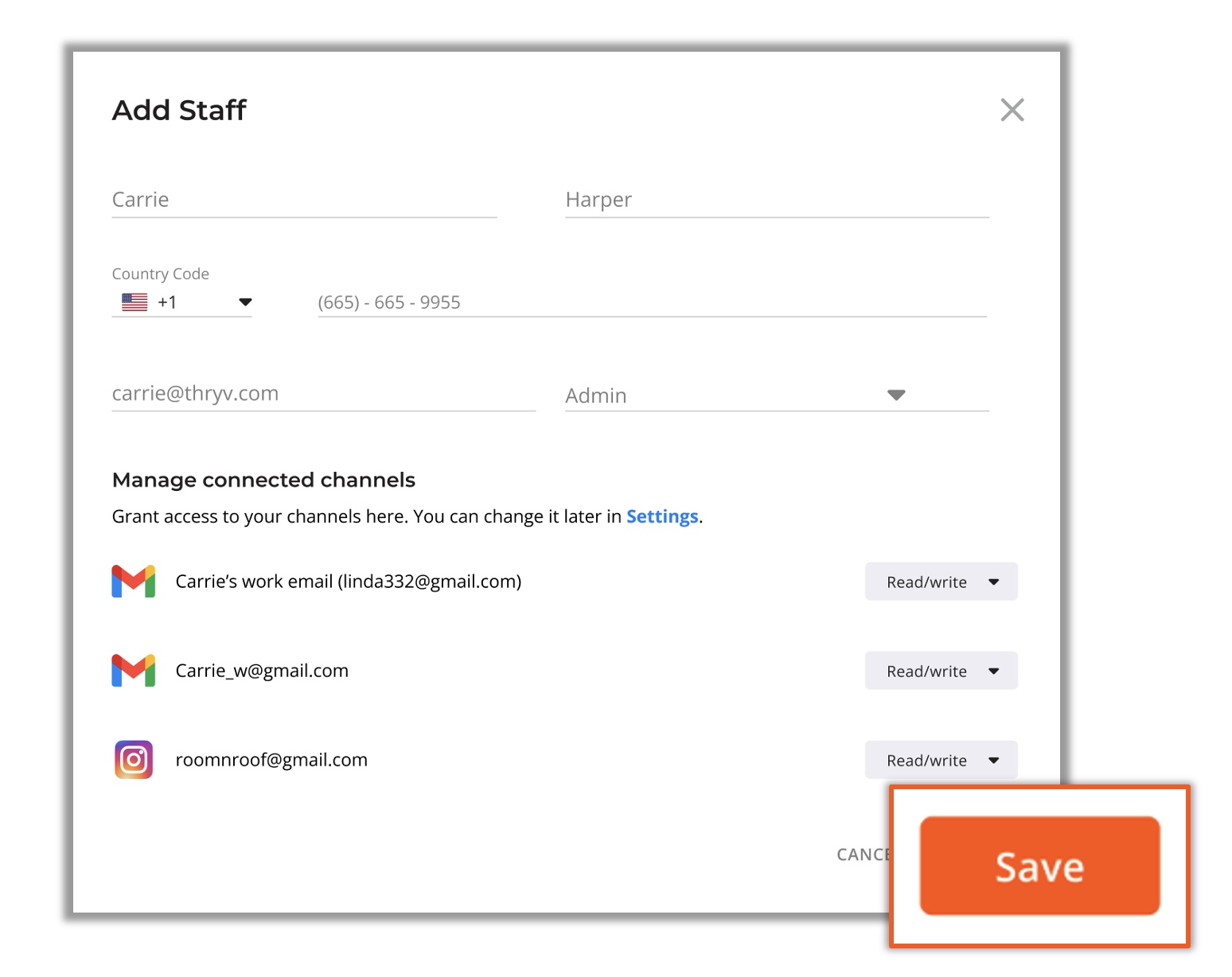The height and width of the screenshot is (977, 1232).
Task: Click the last name field with Harper
Action: pyautogui.click(x=777, y=200)
